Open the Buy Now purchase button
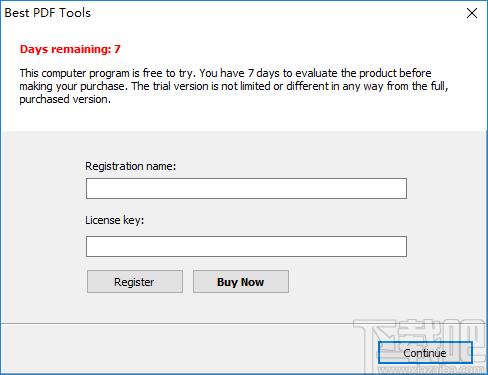 tap(241, 282)
